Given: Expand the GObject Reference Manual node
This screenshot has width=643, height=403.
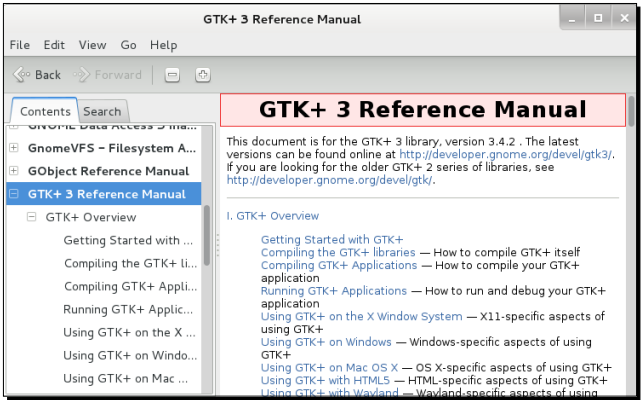Looking at the screenshot, I should click(14, 171).
